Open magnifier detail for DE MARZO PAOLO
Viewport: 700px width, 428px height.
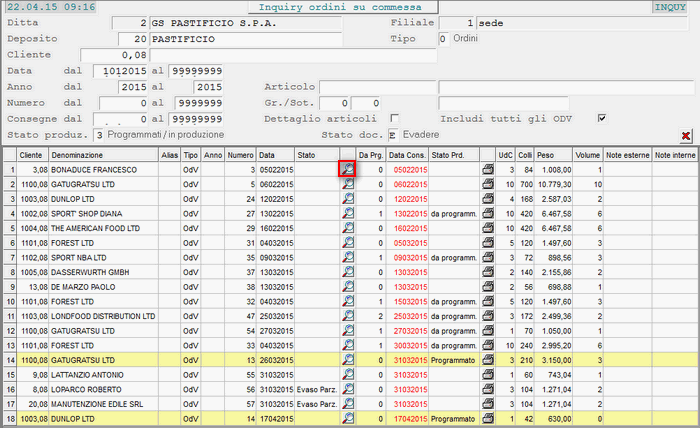348,287
